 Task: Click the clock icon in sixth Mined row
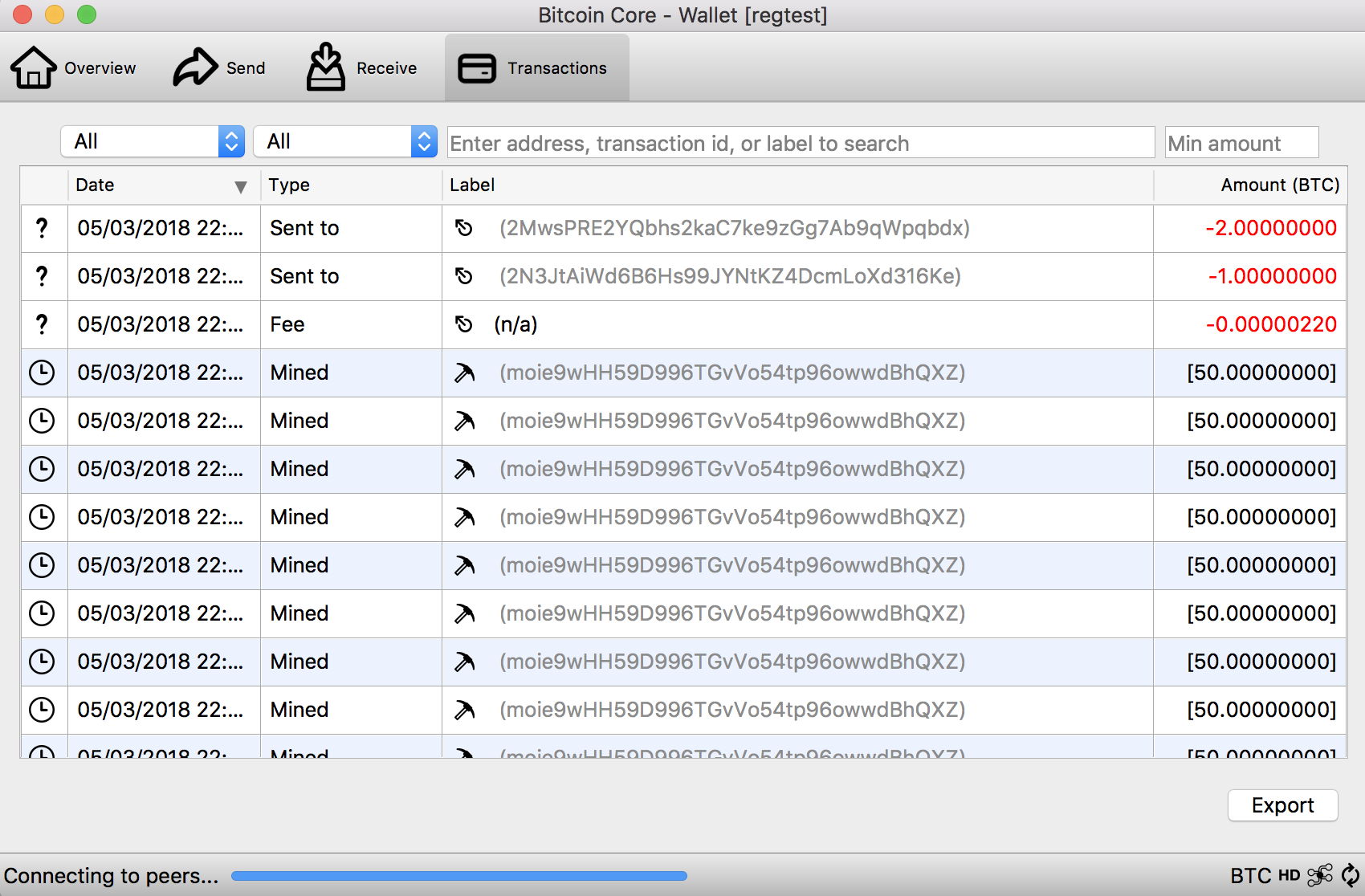42,613
